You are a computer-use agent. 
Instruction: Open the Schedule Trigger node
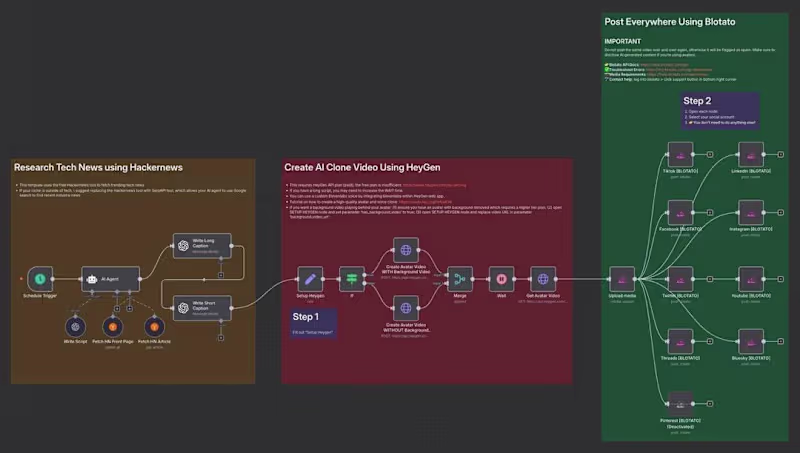coord(40,279)
